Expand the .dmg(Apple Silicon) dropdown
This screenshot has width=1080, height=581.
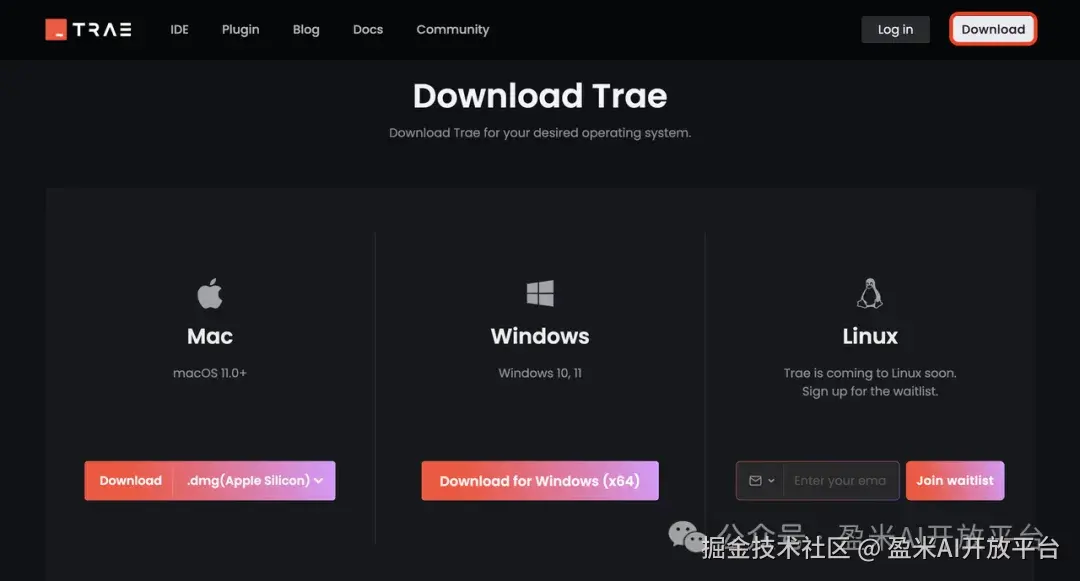click(x=254, y=480)
